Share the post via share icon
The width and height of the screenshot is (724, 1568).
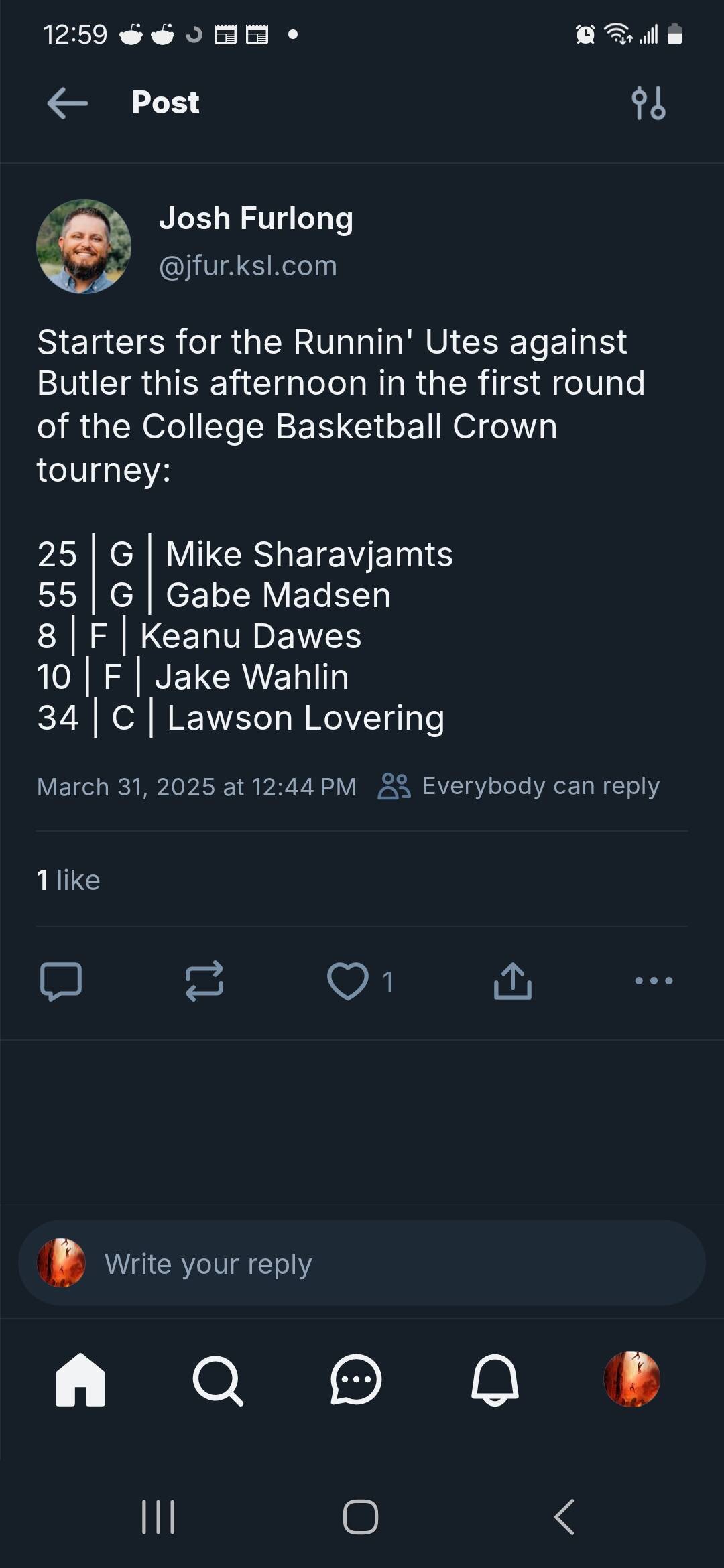pyautogui.click(x=513, y=981)
